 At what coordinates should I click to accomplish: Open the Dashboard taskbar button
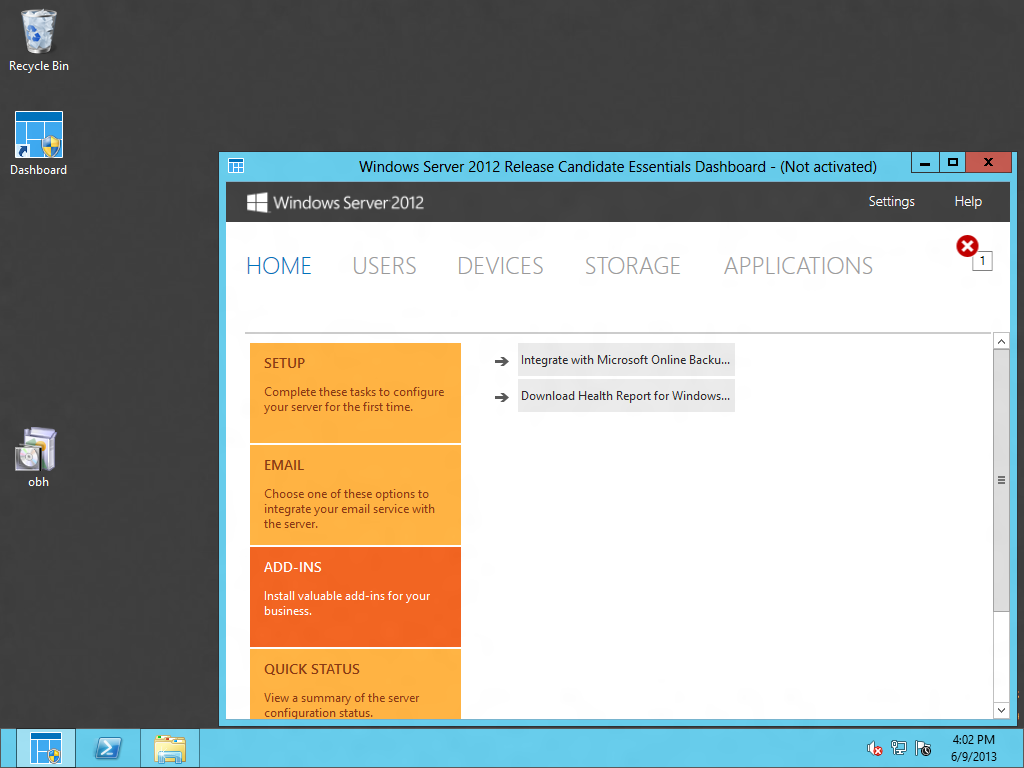46,748
